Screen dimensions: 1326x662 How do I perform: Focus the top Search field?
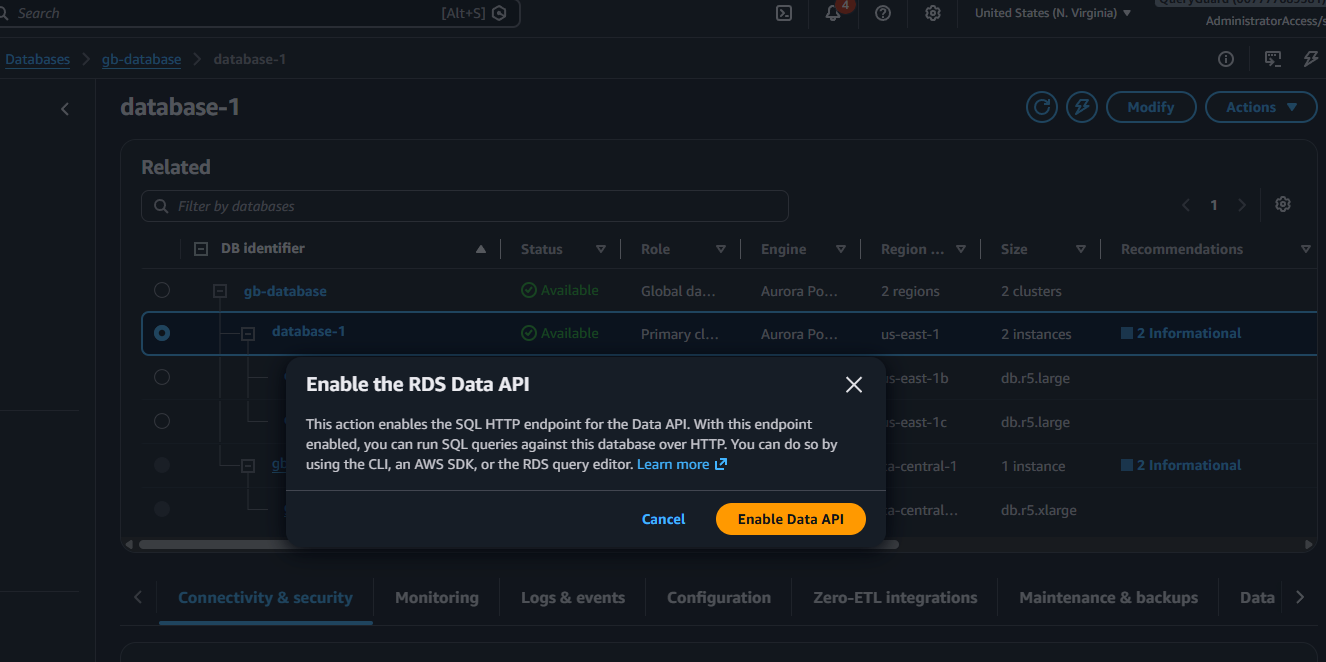[x=260, y=13]
